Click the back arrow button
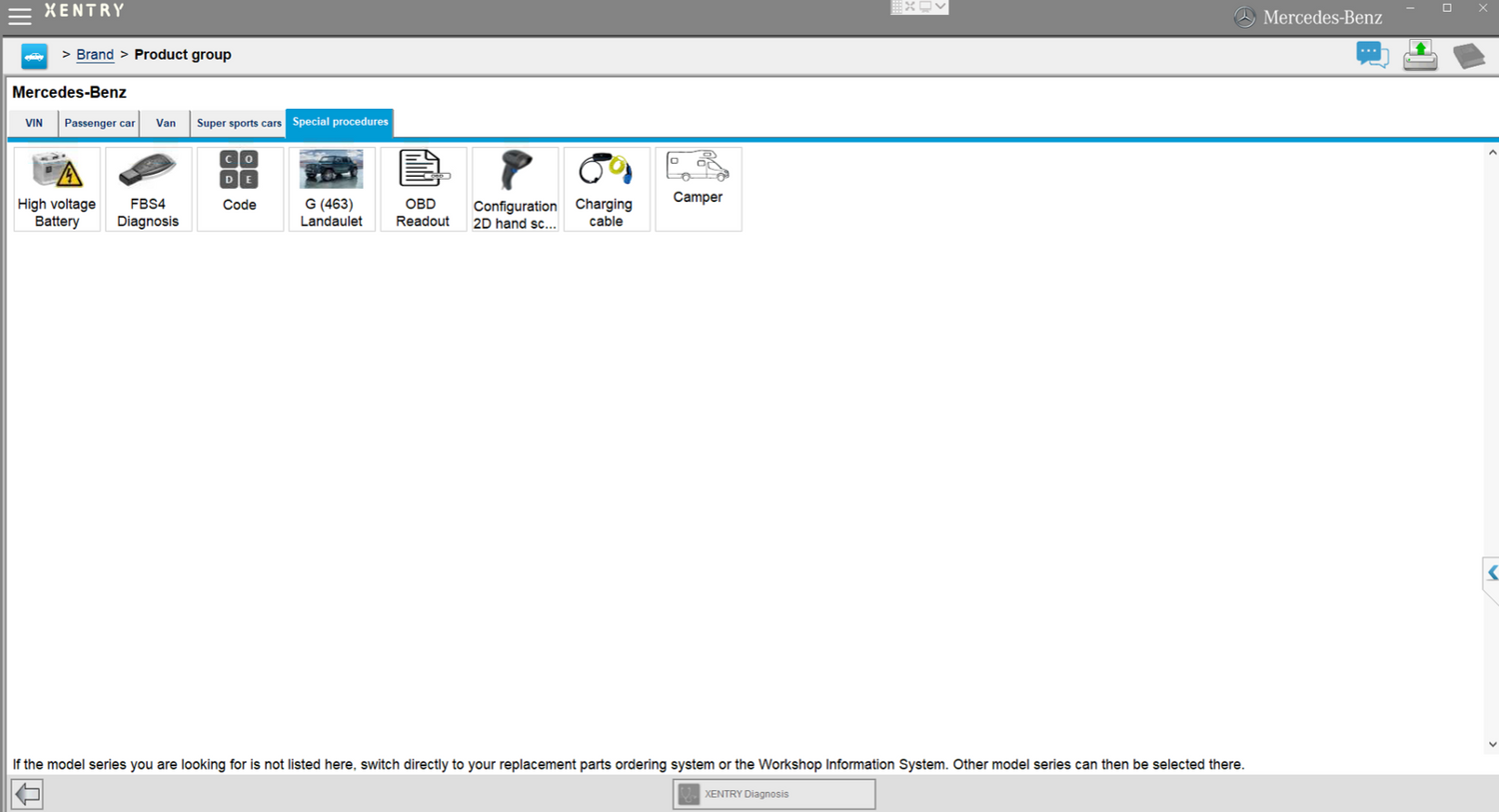Screen dimensions: 1499x812 [28, 794]
